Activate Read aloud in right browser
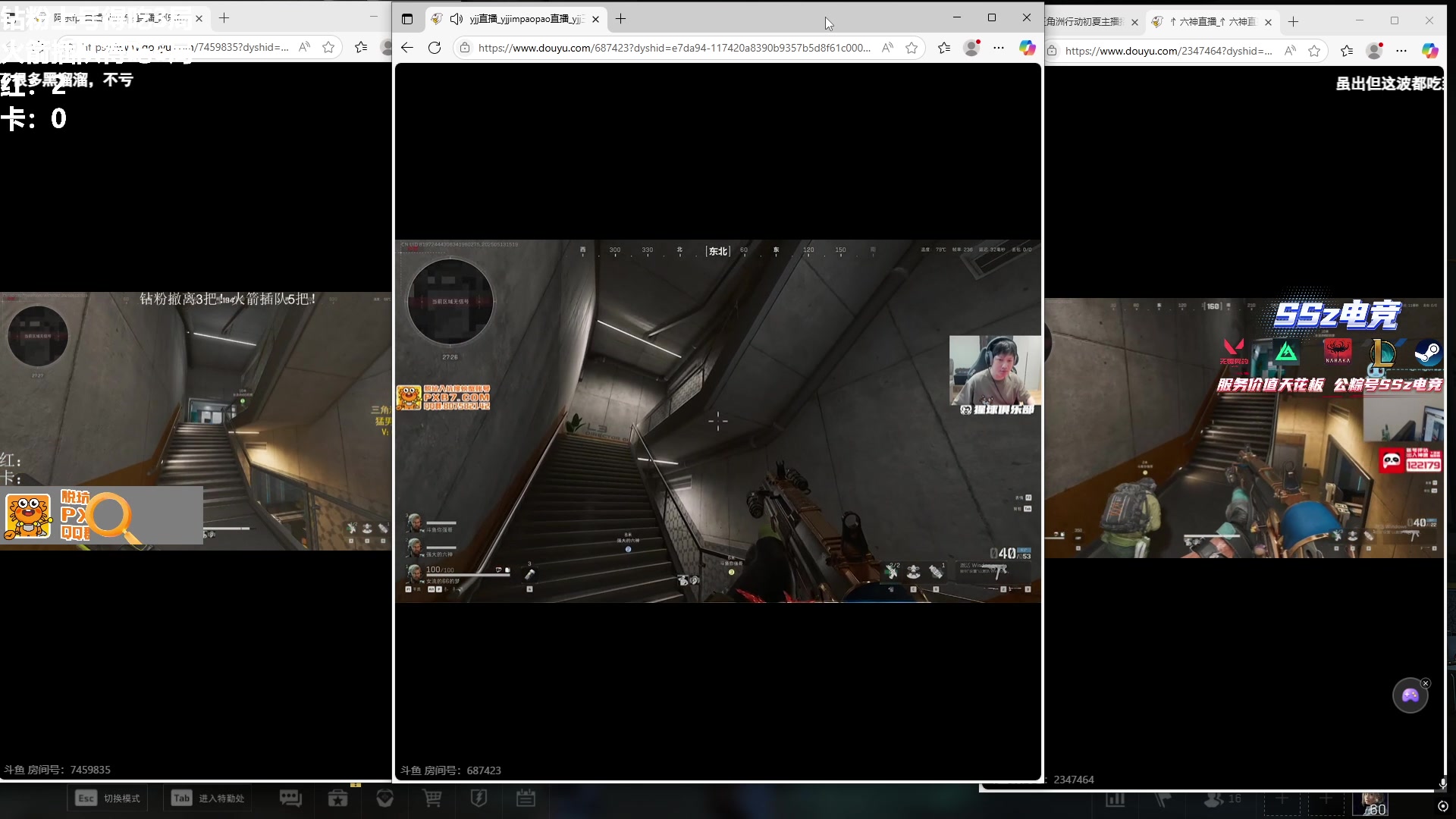The width and height of the screenshot is (1456, 819). point(1290,51)
